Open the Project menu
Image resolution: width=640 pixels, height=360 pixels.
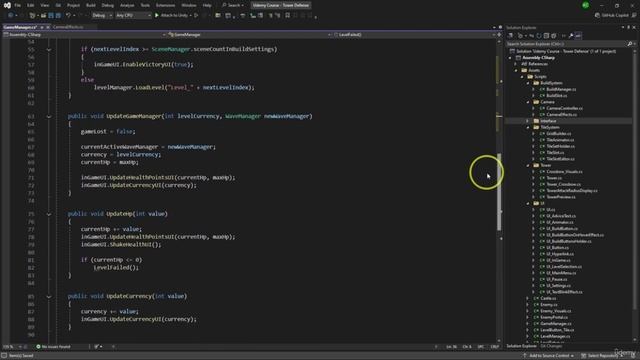click(x=73, y=5)
